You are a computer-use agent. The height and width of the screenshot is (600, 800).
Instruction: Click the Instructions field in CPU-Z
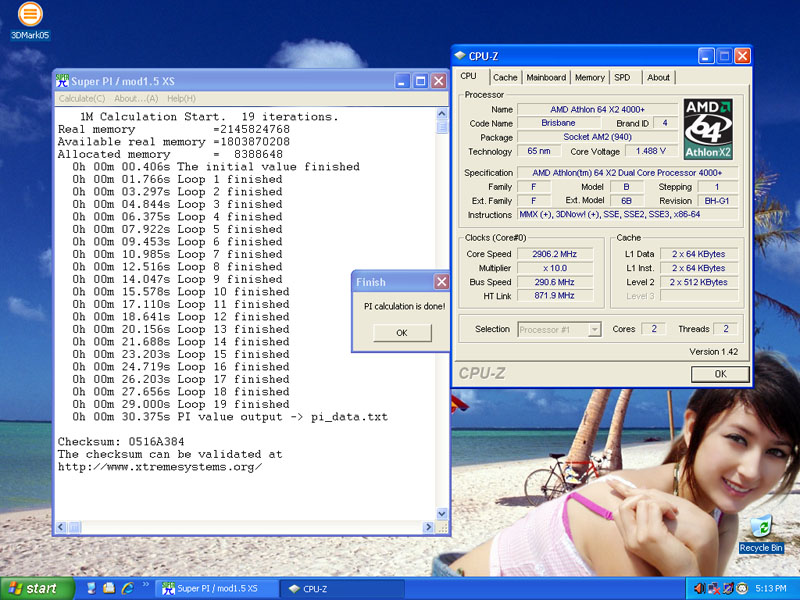point(628,215)
